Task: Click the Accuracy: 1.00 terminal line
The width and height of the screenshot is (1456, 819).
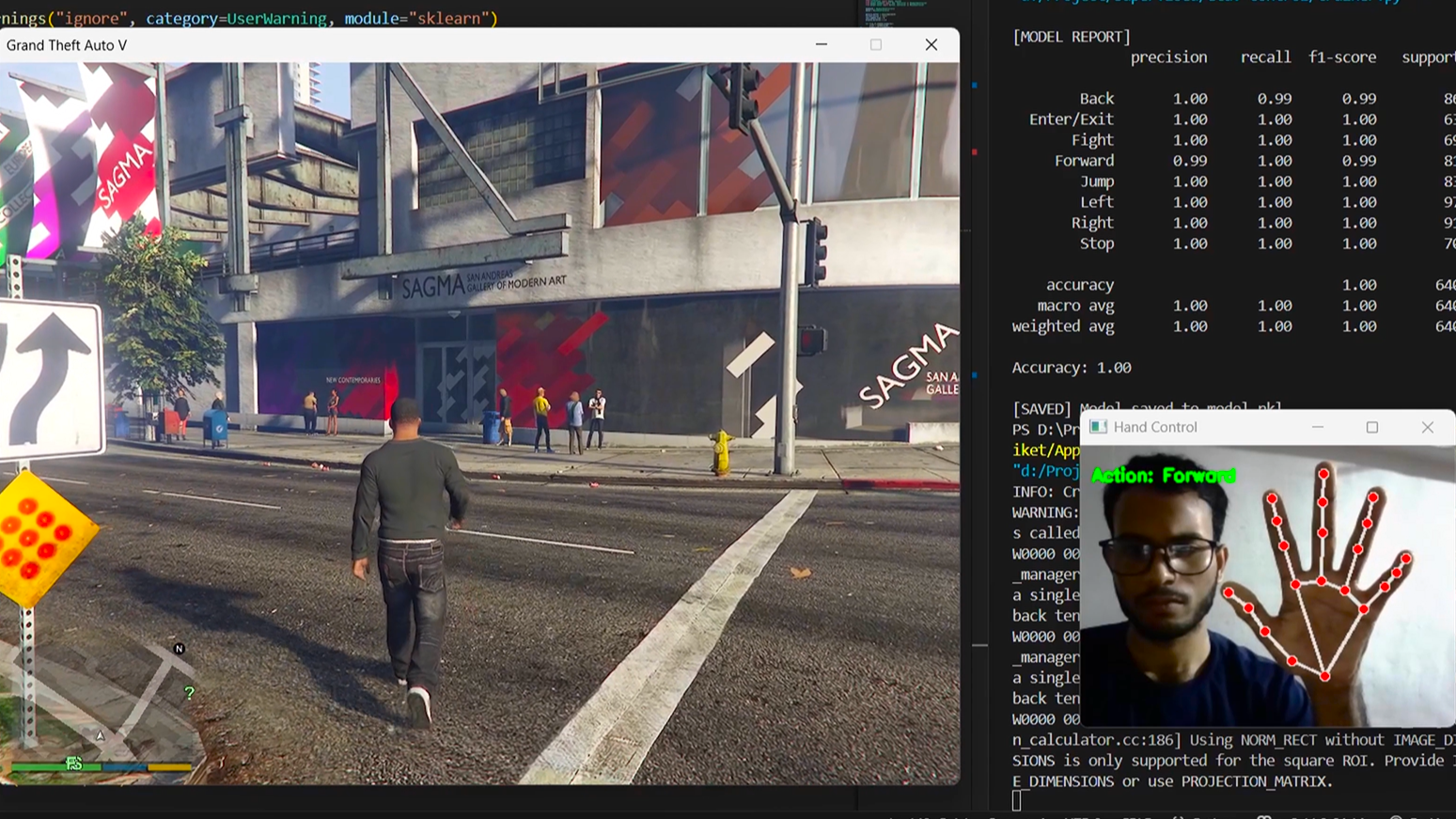Action: click(1071, 368)
